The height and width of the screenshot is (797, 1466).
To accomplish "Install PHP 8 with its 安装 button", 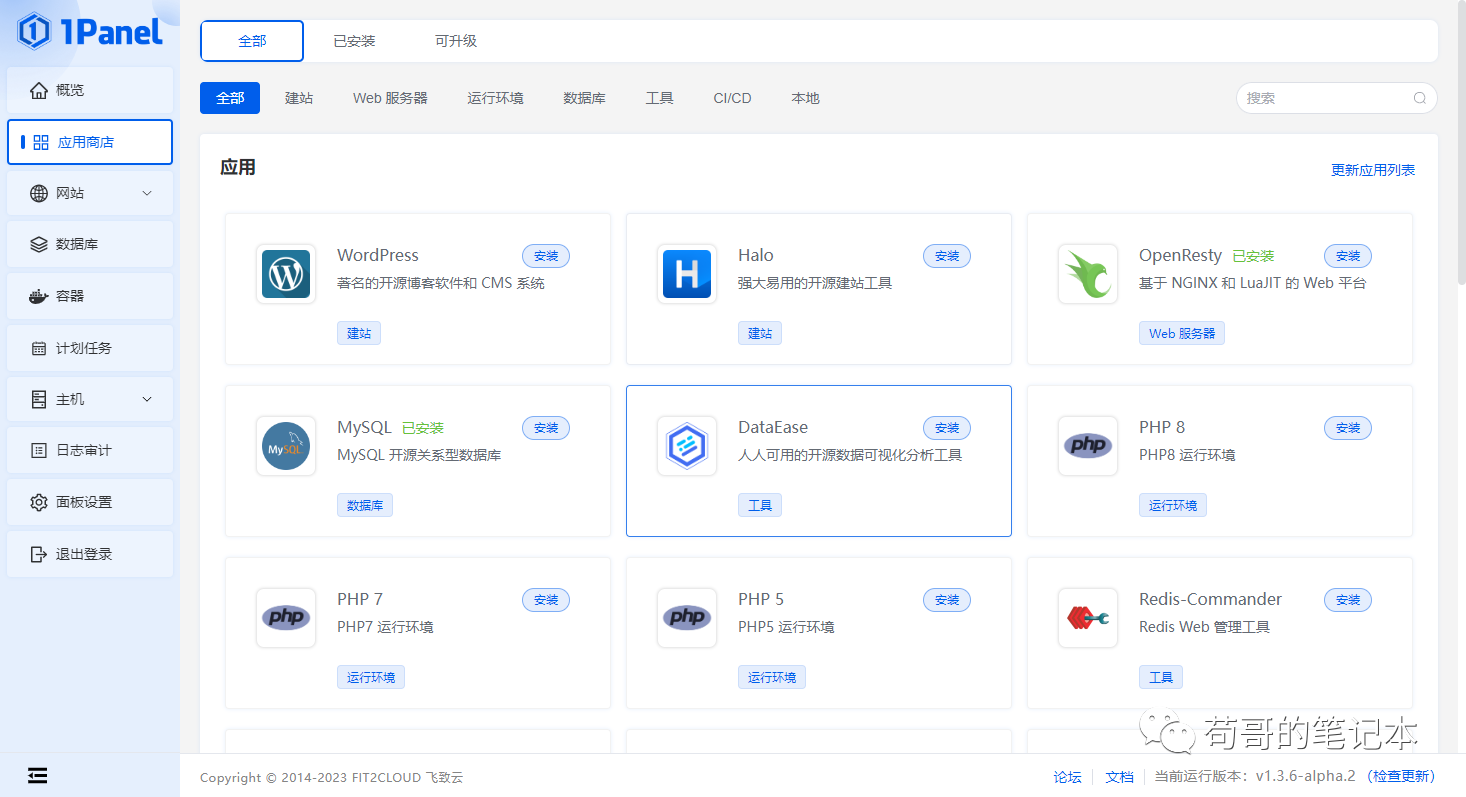I will [x=1348, y=428].
